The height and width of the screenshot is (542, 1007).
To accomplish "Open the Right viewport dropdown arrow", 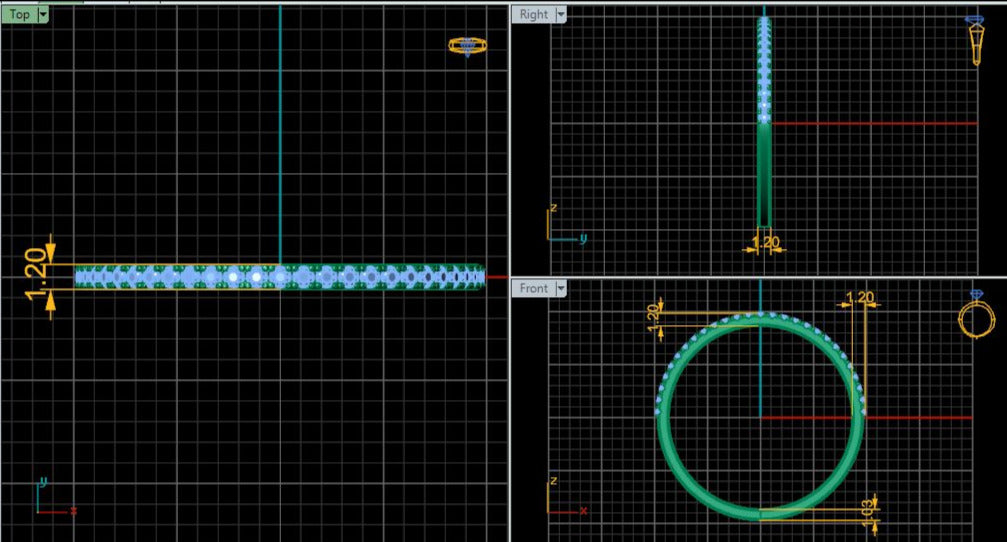I will [x=560, y=14].
